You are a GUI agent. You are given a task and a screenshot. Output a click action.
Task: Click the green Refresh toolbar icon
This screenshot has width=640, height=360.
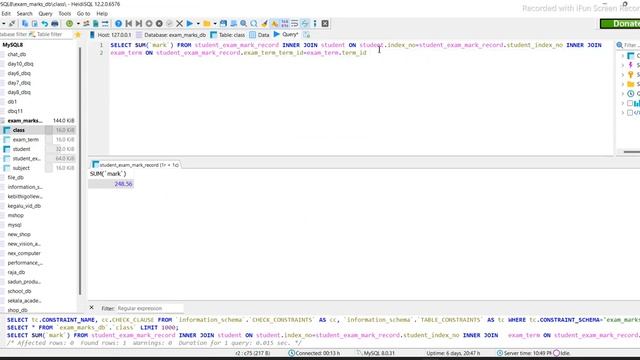point(69,24)
